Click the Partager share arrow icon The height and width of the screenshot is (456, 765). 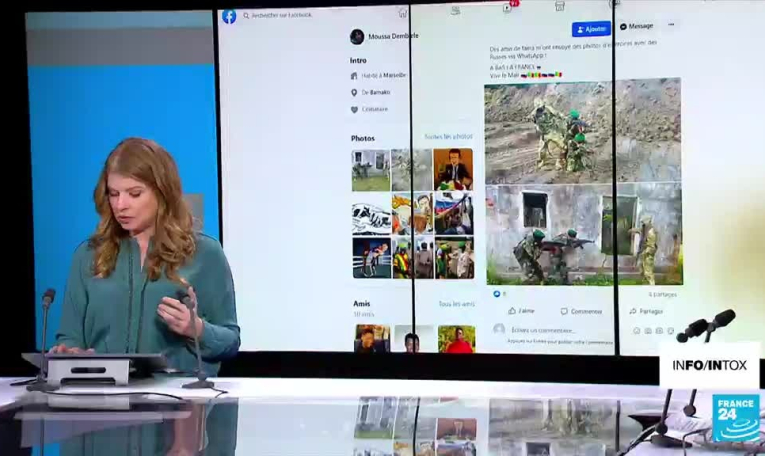[x=633, y=311]
